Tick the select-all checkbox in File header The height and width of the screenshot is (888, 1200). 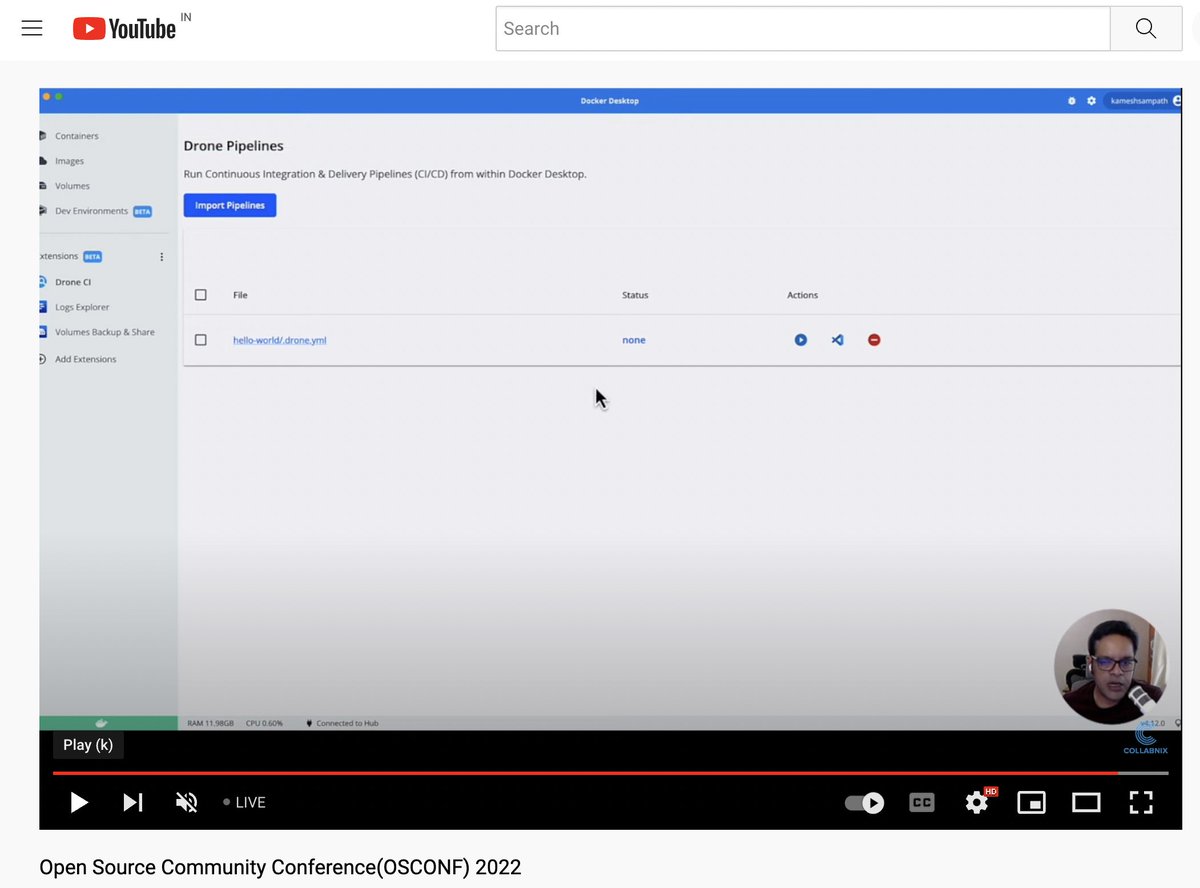(x=201, y=295)
